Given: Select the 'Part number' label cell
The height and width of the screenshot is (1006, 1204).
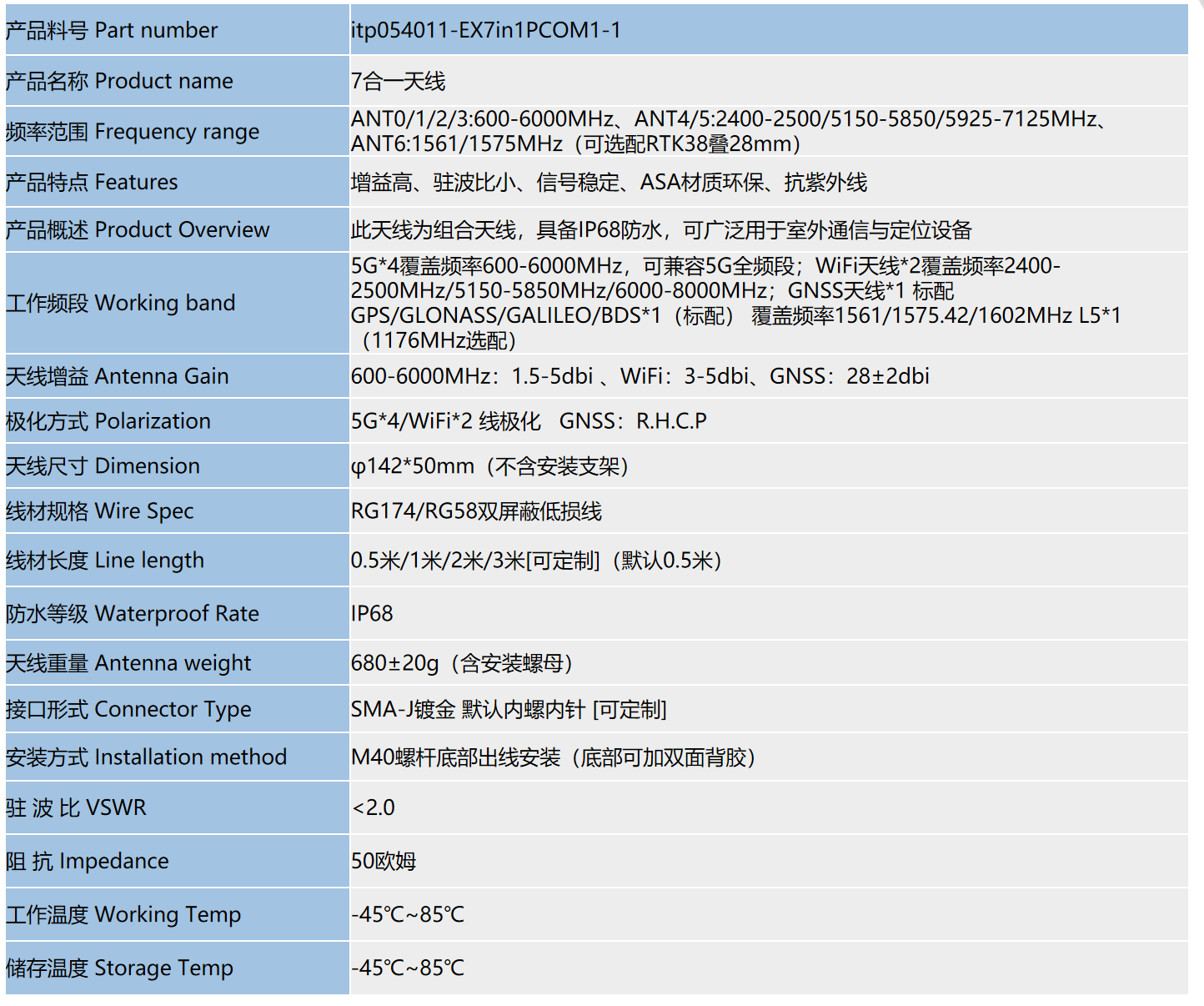Looking at the screenshot, I should 112,30.
